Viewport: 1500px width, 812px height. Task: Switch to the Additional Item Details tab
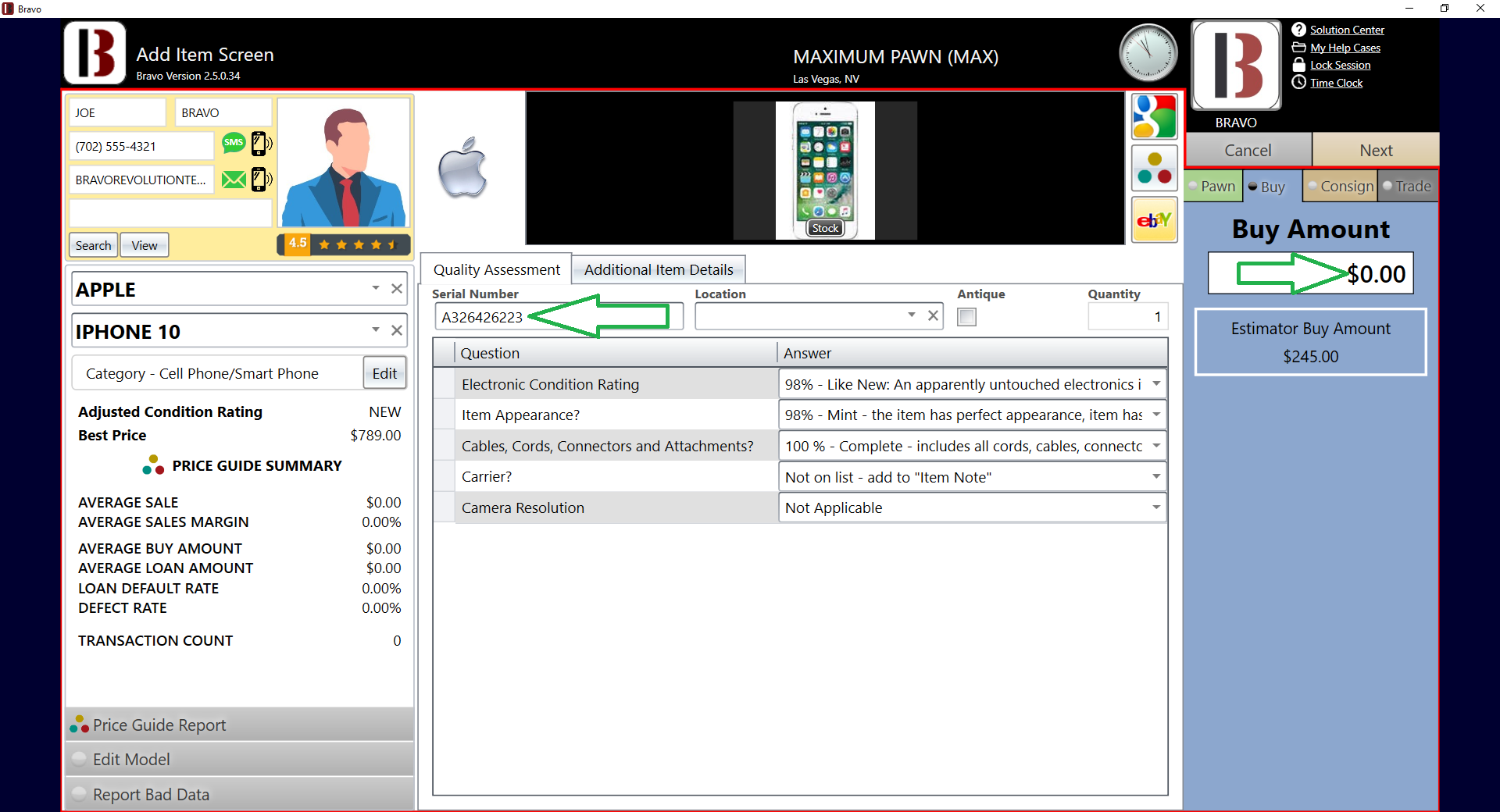point(659,269)
